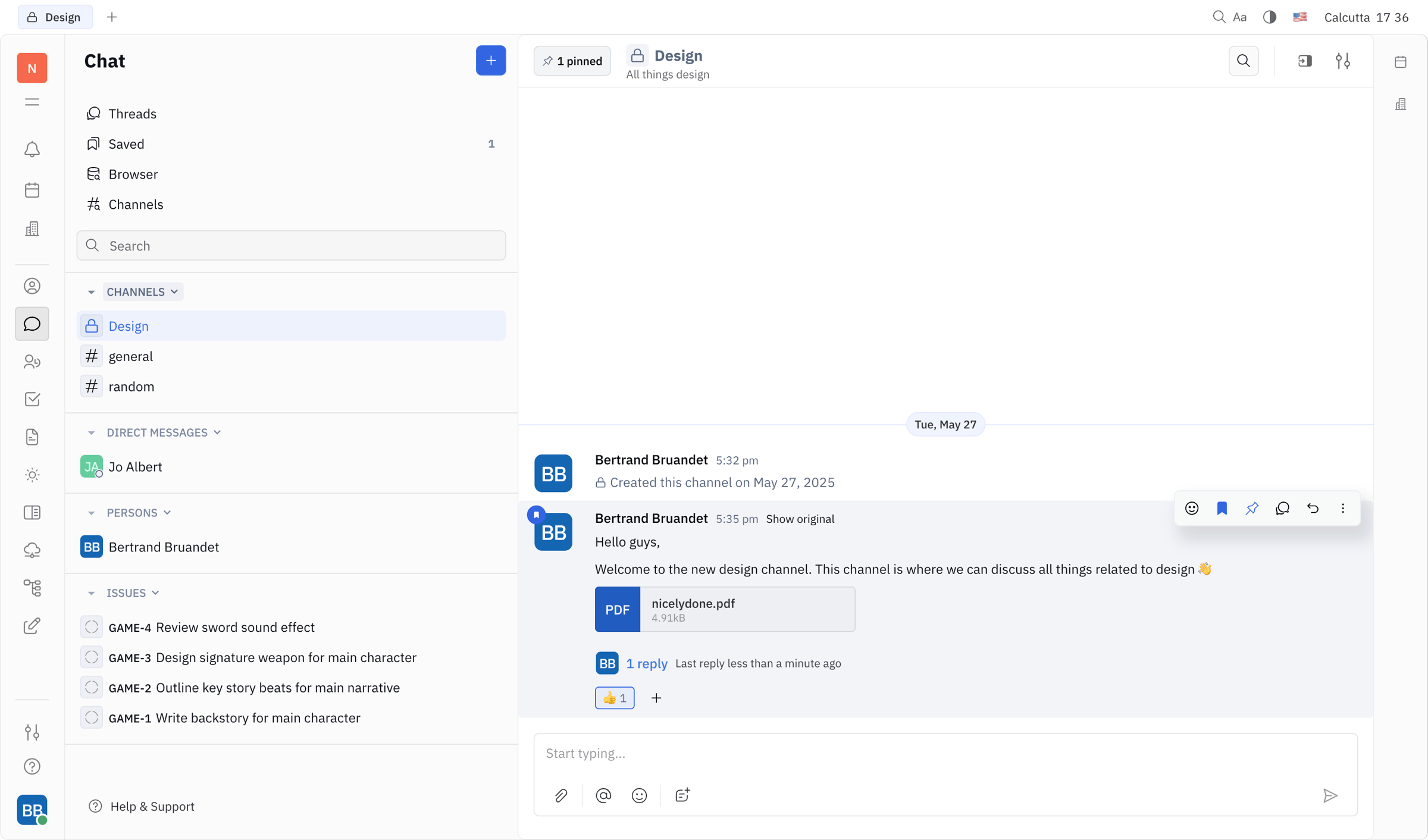Click the Start typing message field
Screen dimensions: 1428x840
point(945,753)
